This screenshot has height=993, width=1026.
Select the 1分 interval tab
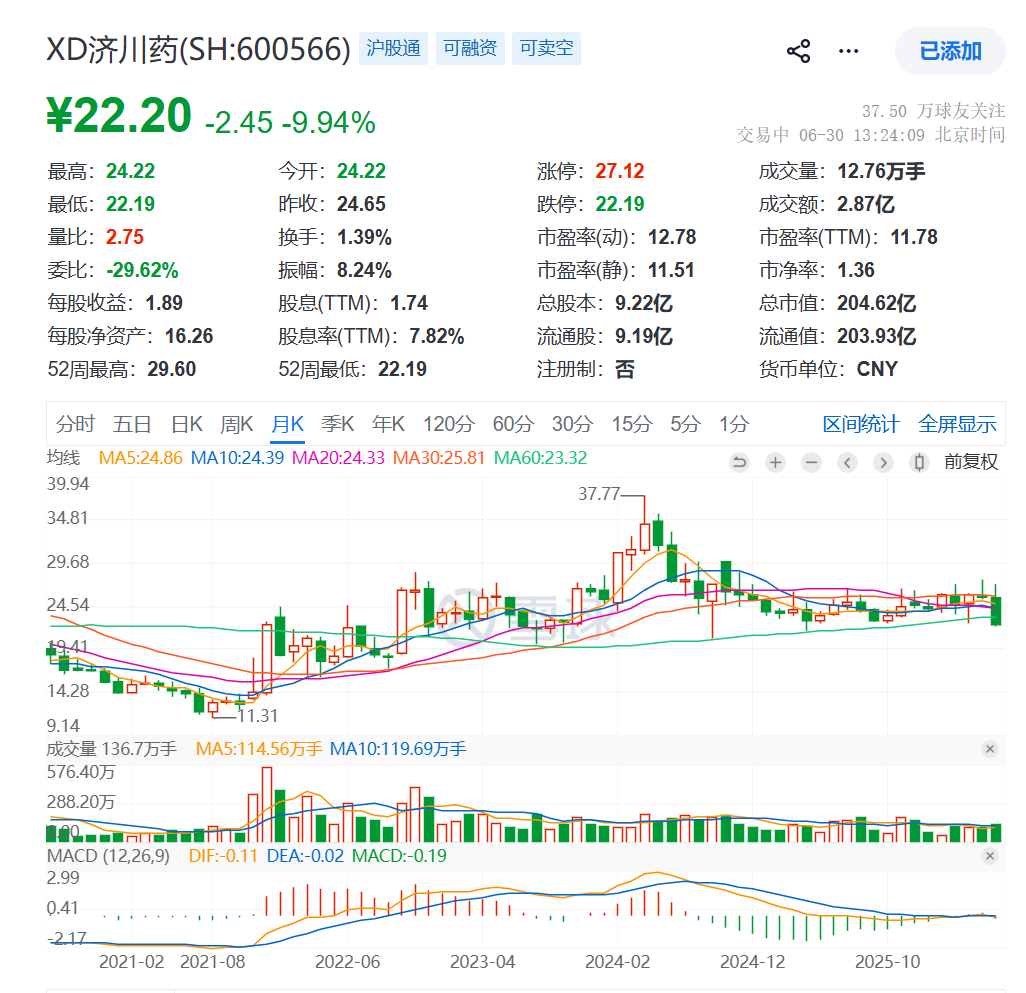click(734, 424)
